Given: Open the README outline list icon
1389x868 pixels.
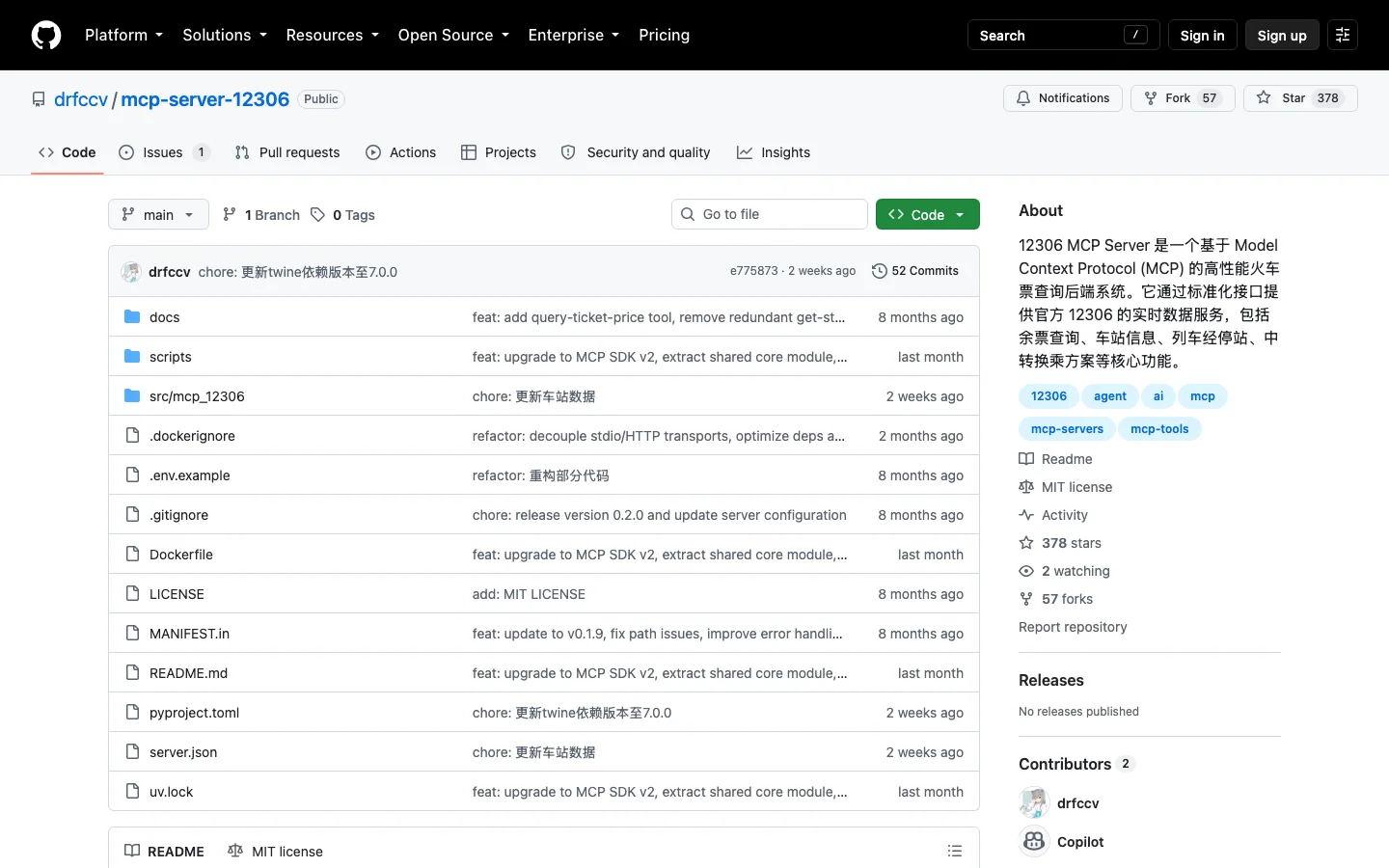Looking at the screenshot, I should pos(955,851).
